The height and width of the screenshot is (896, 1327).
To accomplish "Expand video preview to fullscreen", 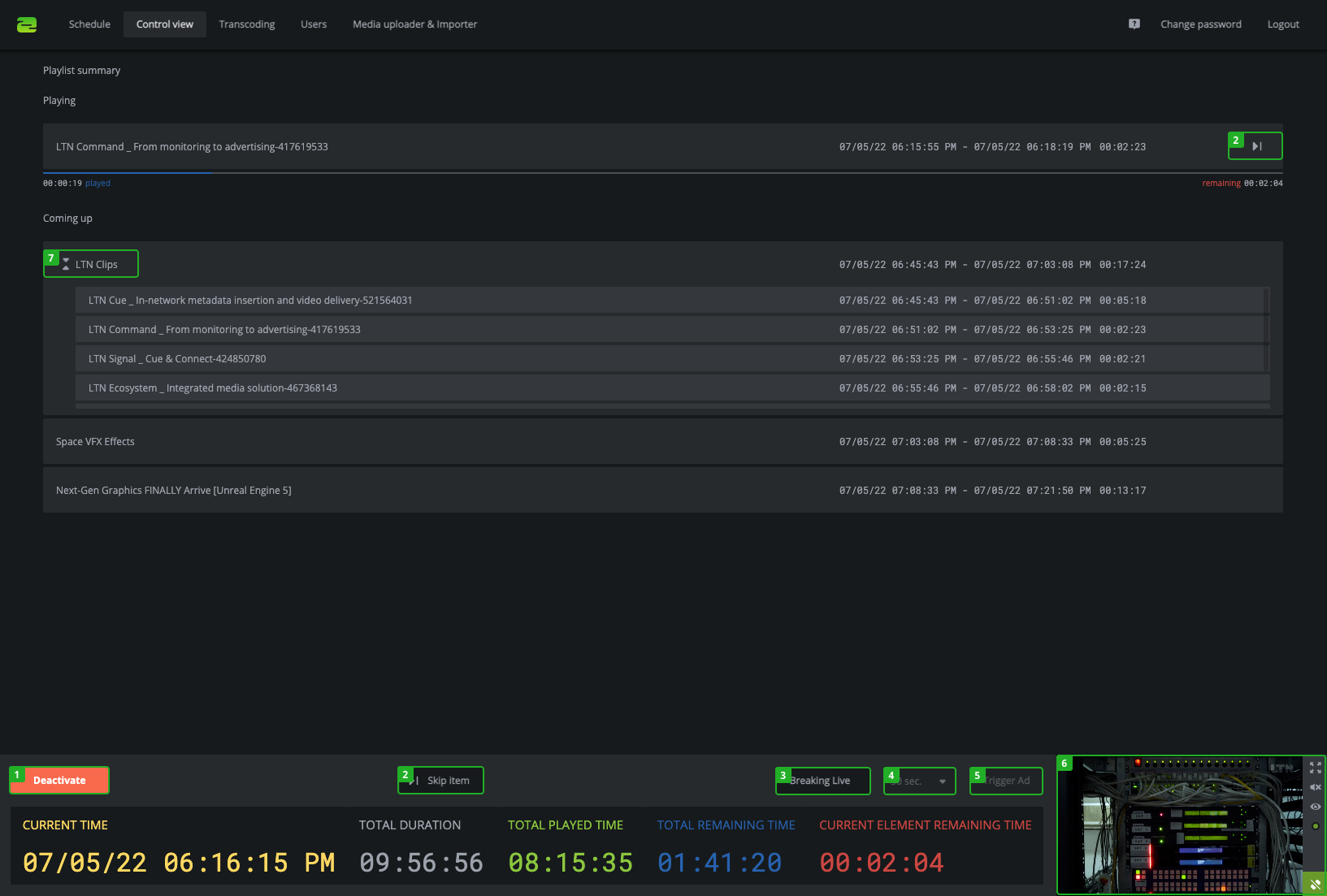I will tap(1315, 768).
